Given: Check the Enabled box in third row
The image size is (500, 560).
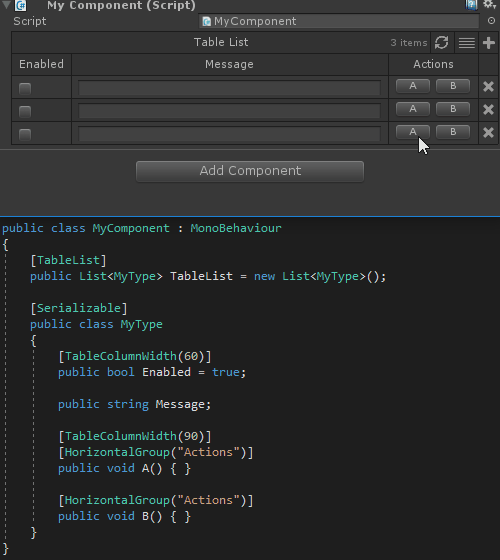Looking at the screenshot, I should [x=25, y=134].
